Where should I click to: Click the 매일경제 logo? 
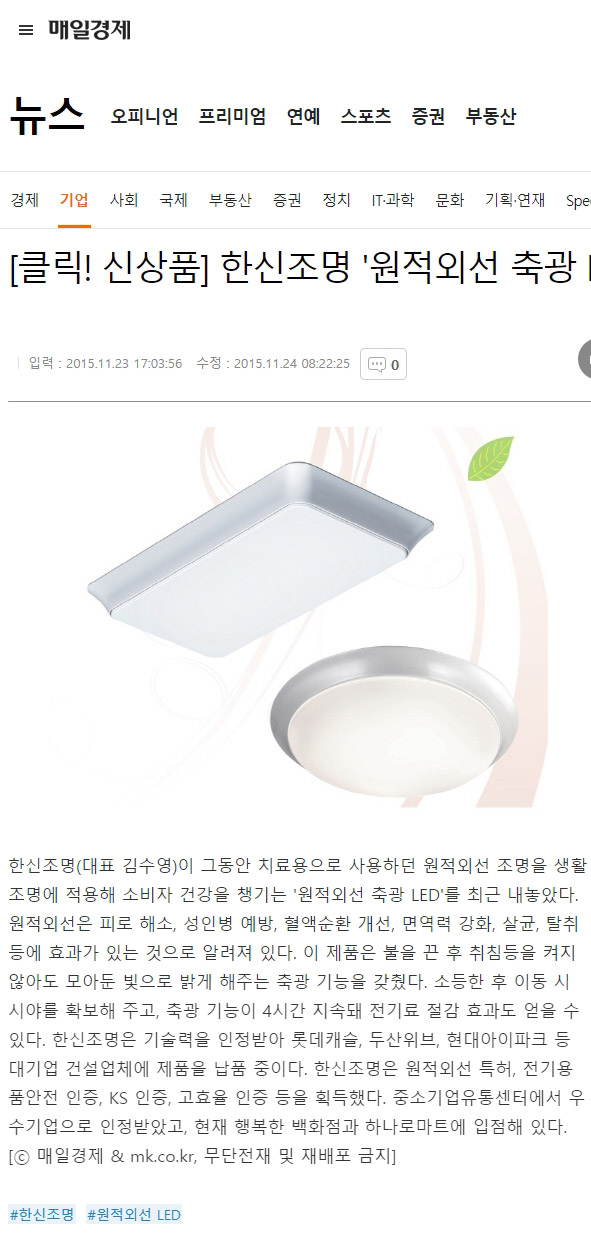click(x=89, y=30)
